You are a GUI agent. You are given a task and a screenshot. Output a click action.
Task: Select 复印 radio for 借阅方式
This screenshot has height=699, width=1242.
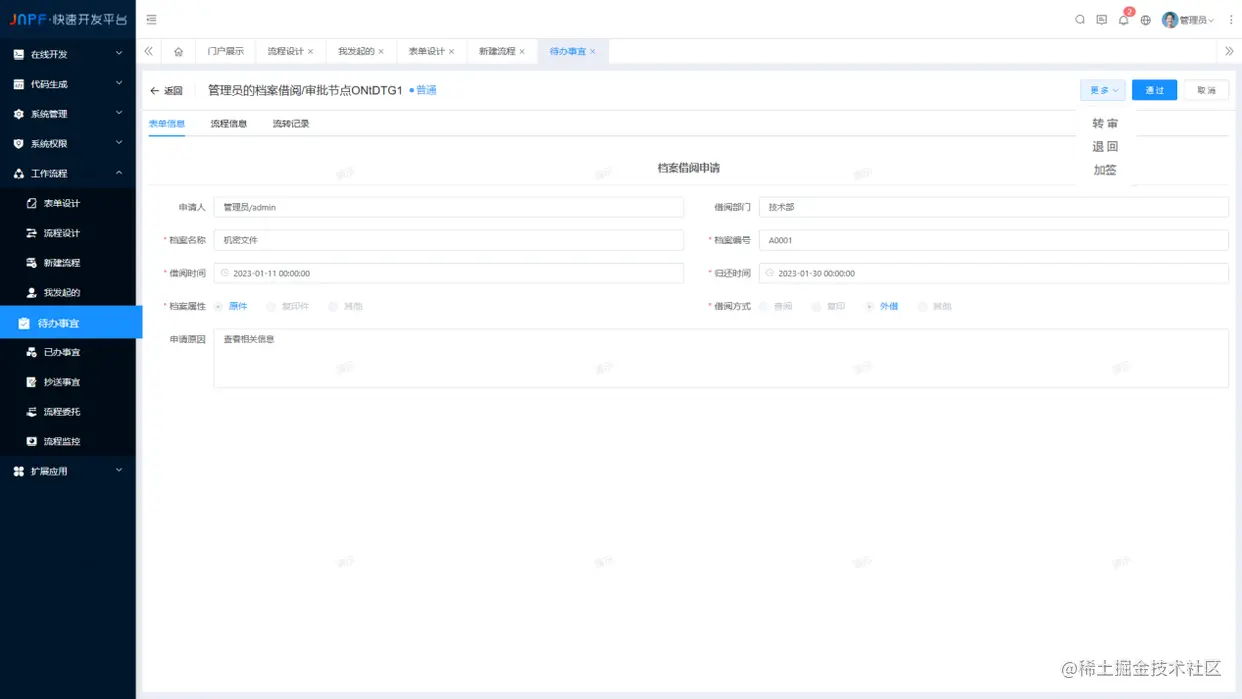(x=817, y=306)
